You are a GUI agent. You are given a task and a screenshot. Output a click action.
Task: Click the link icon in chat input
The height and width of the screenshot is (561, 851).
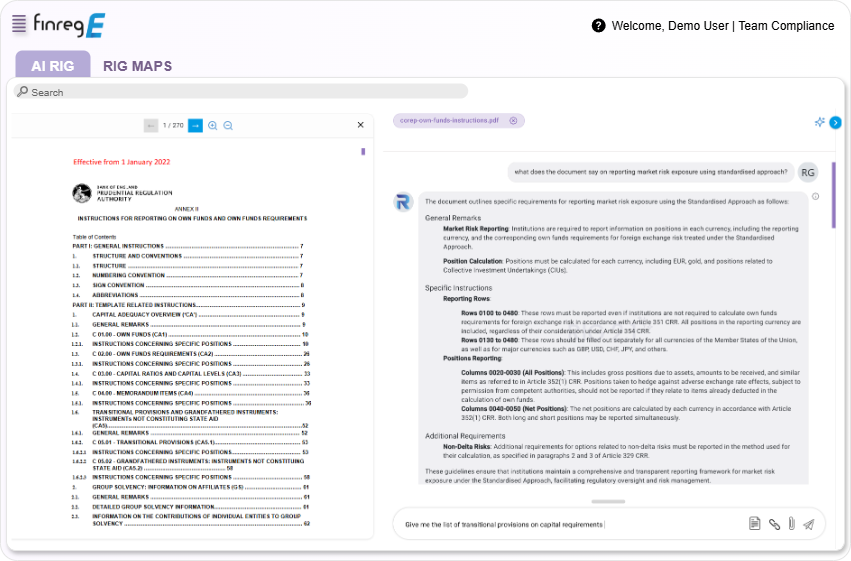[773, 524]
